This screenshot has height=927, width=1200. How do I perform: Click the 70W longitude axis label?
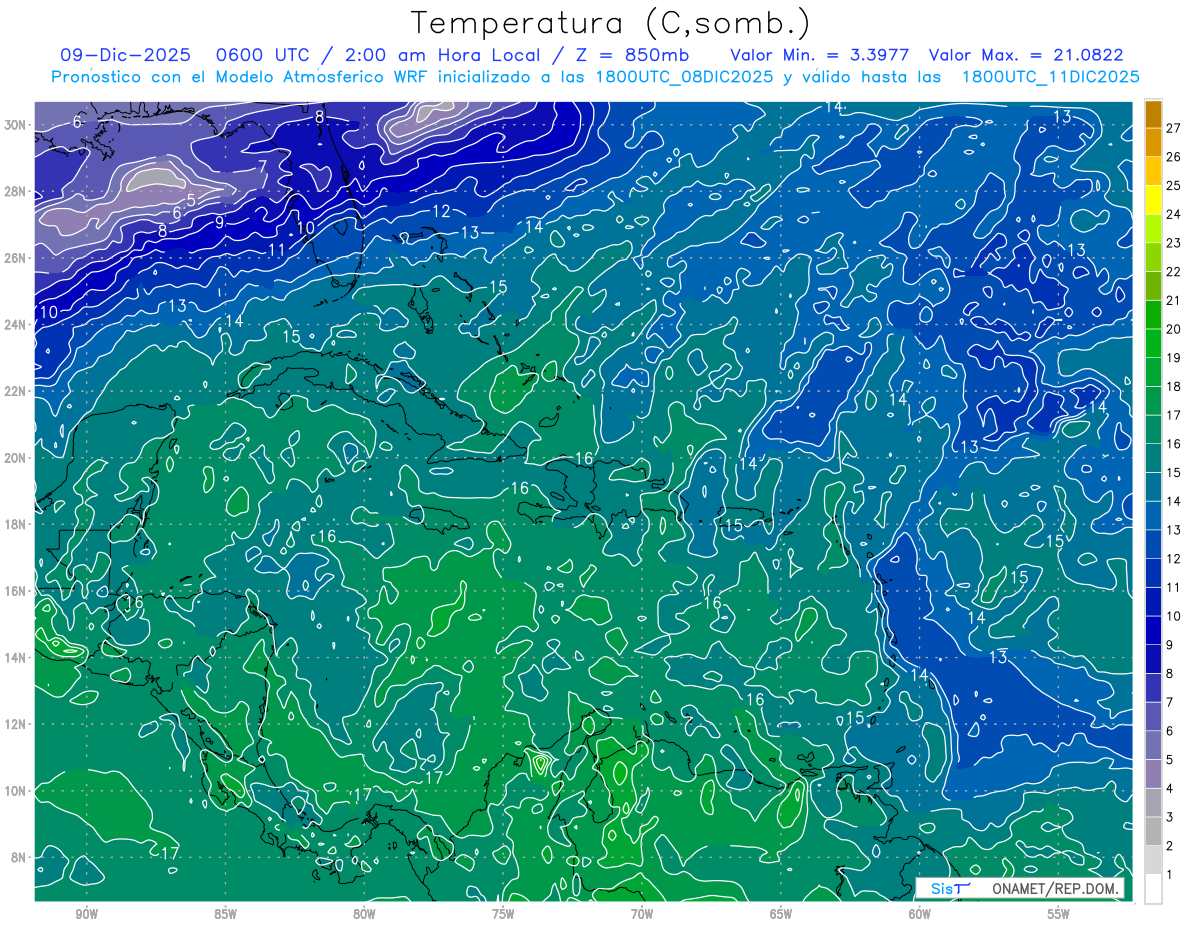click(643, 915)
